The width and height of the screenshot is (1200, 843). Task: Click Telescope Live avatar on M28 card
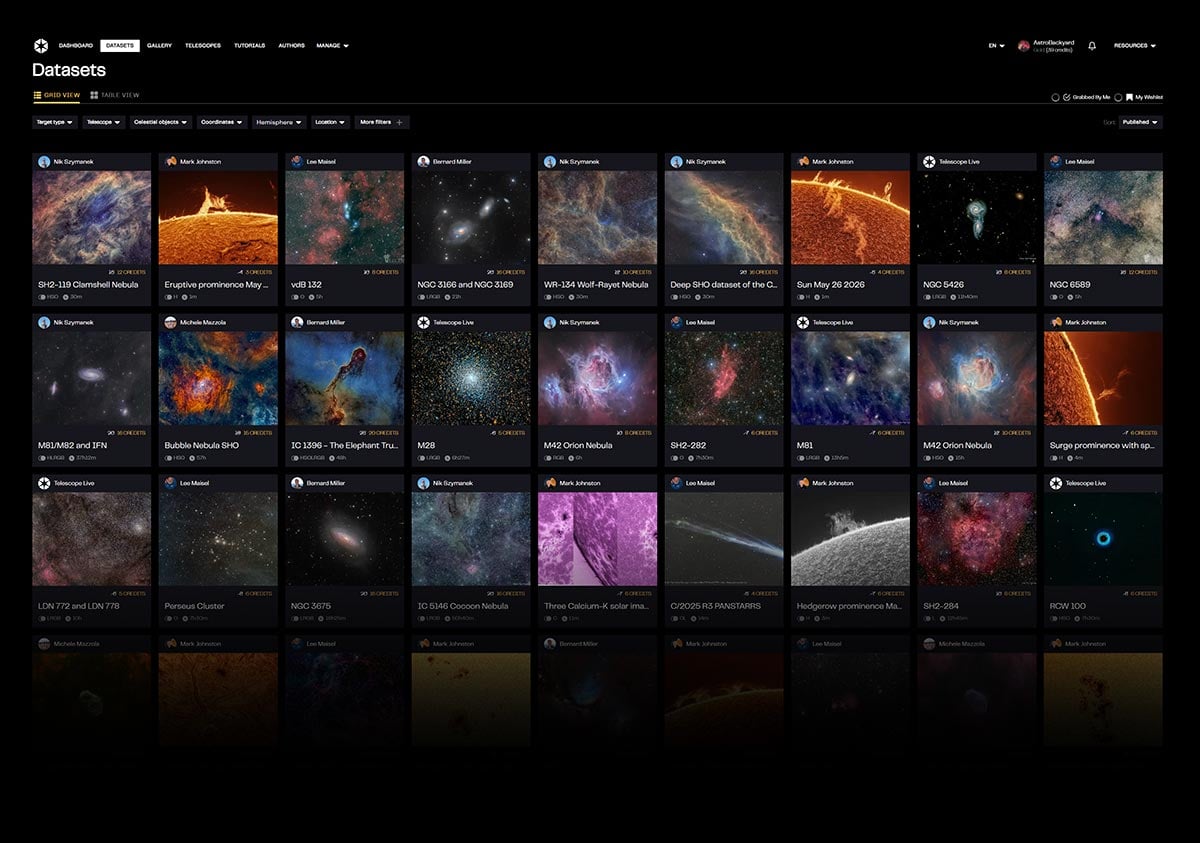[424, 322]
